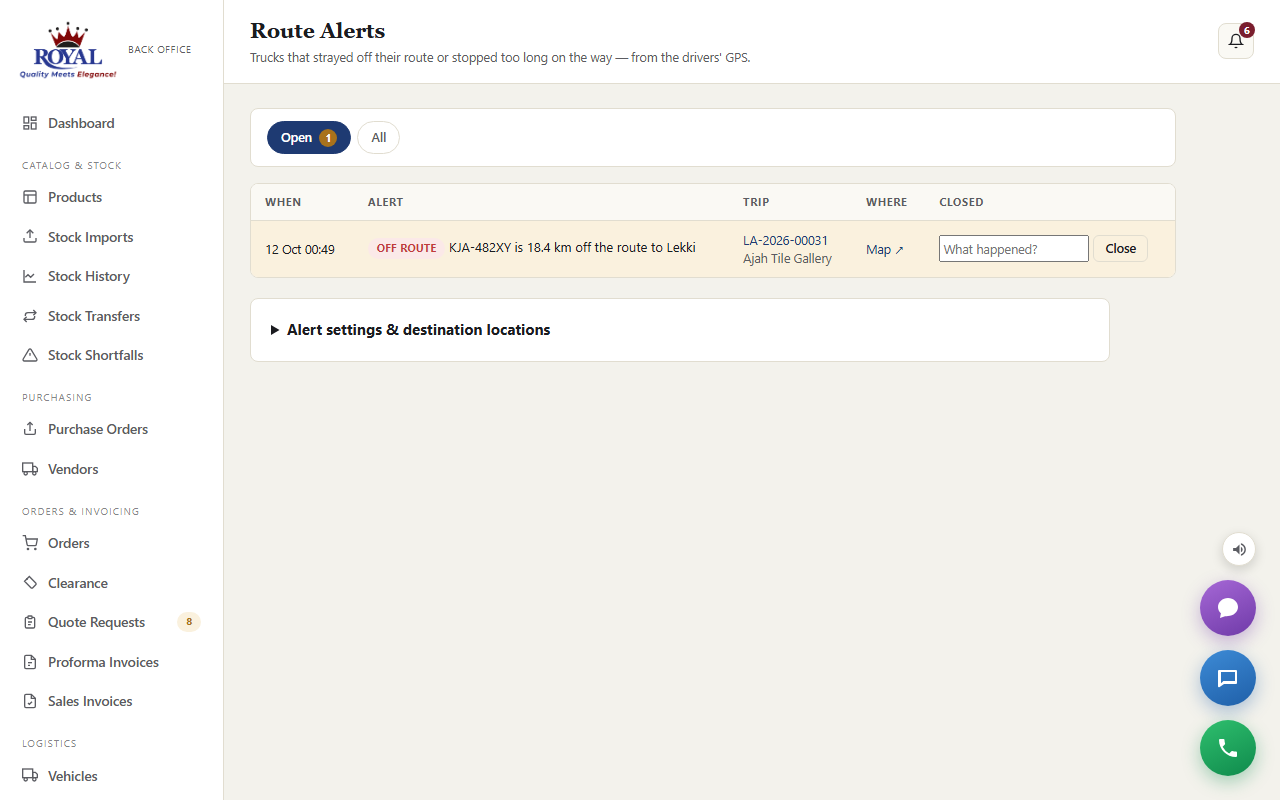Open the Map link for the alert
The height and width of the screenshot is (800, 1280).
tap(885, 250)
